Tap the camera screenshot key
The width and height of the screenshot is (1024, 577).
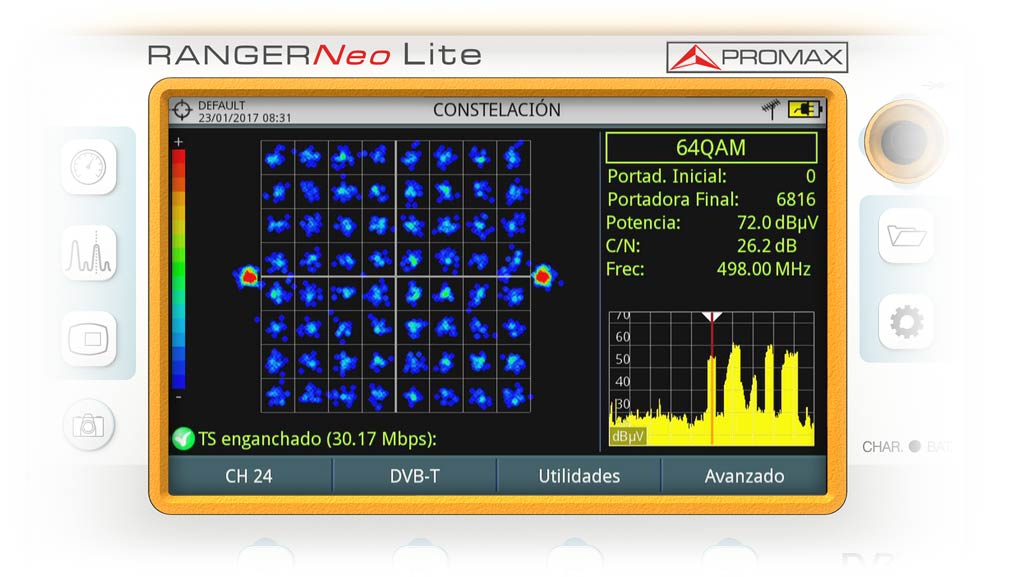pos(89,426)
